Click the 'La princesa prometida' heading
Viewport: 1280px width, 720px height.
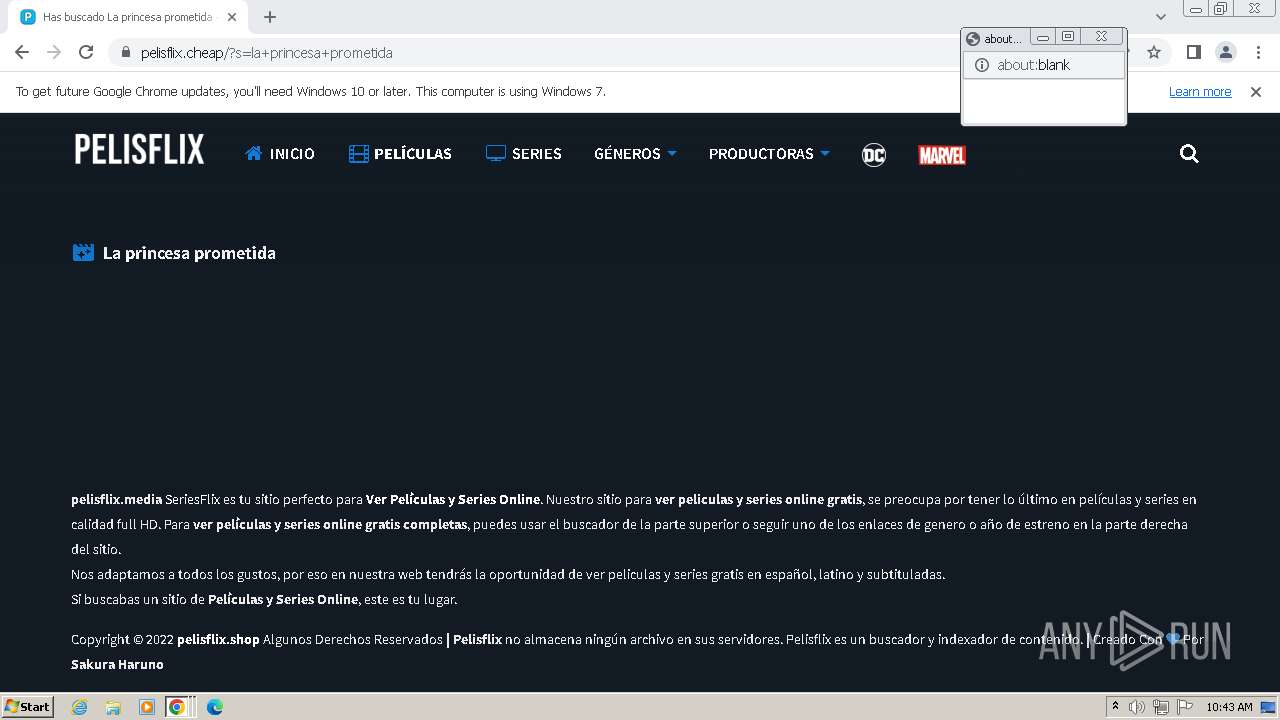pos(189,253)
